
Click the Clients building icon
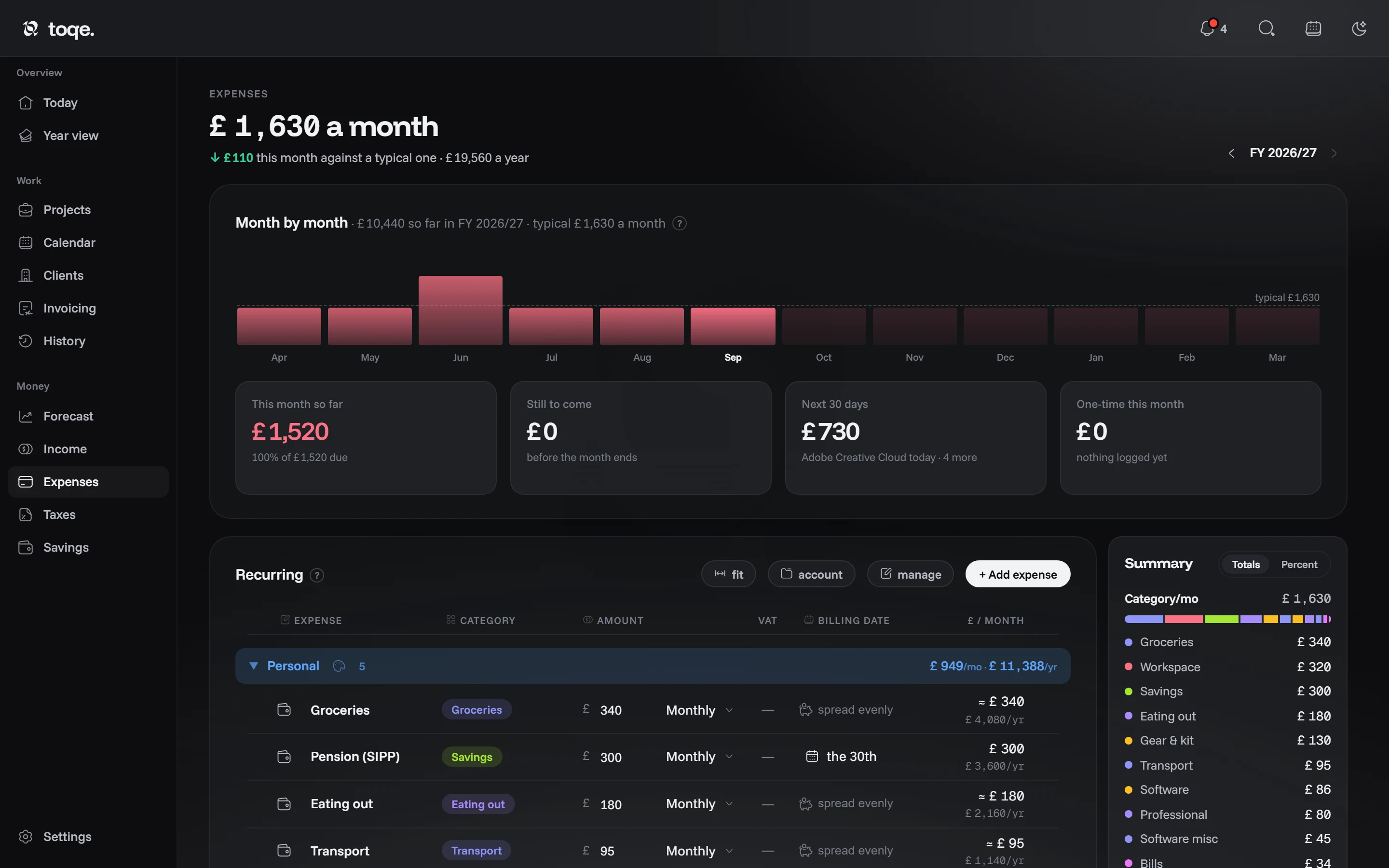[x=25, y=275]
